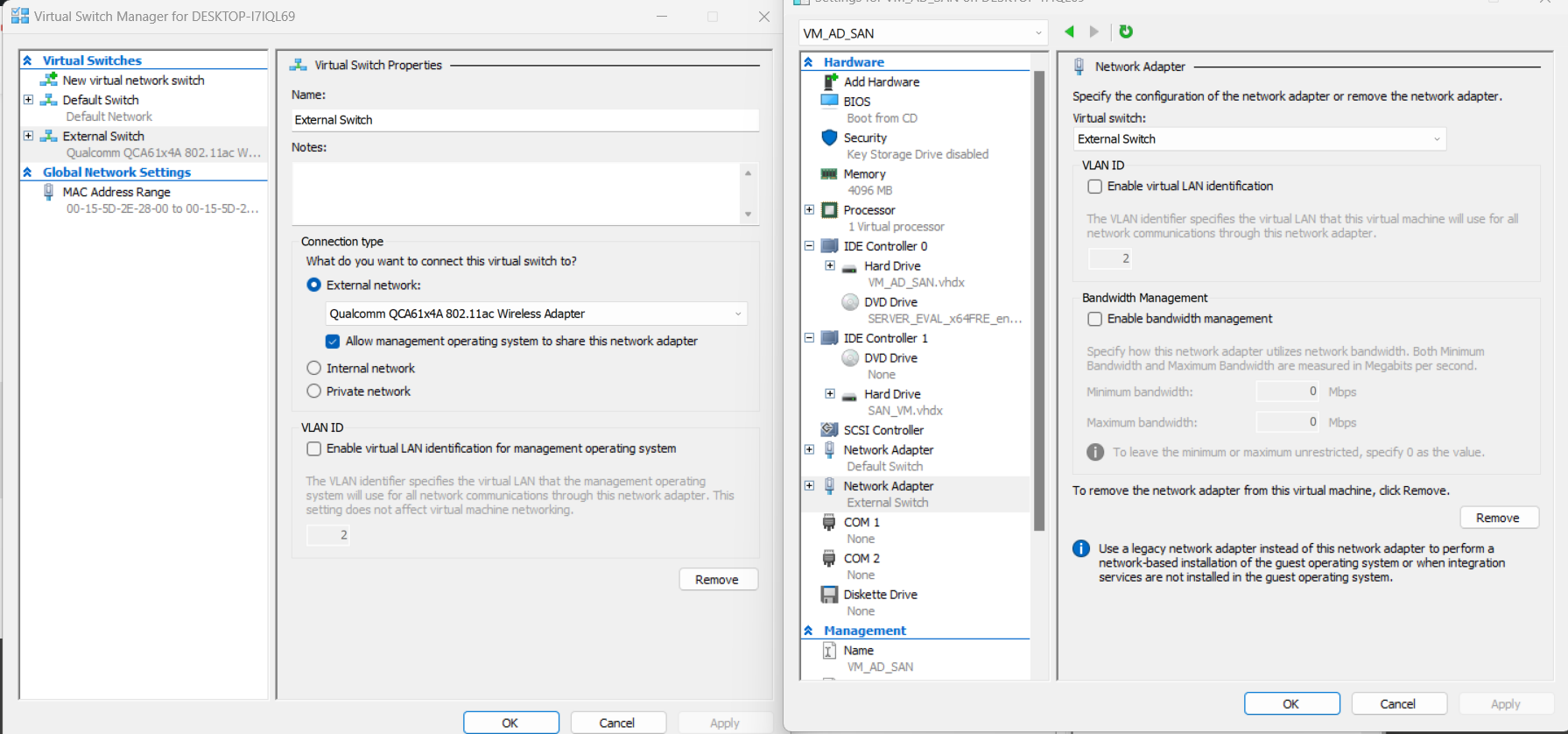The image size is (1568, 734).
Task: Click the Add Hardware icon
Action: [x=830, y=81]
